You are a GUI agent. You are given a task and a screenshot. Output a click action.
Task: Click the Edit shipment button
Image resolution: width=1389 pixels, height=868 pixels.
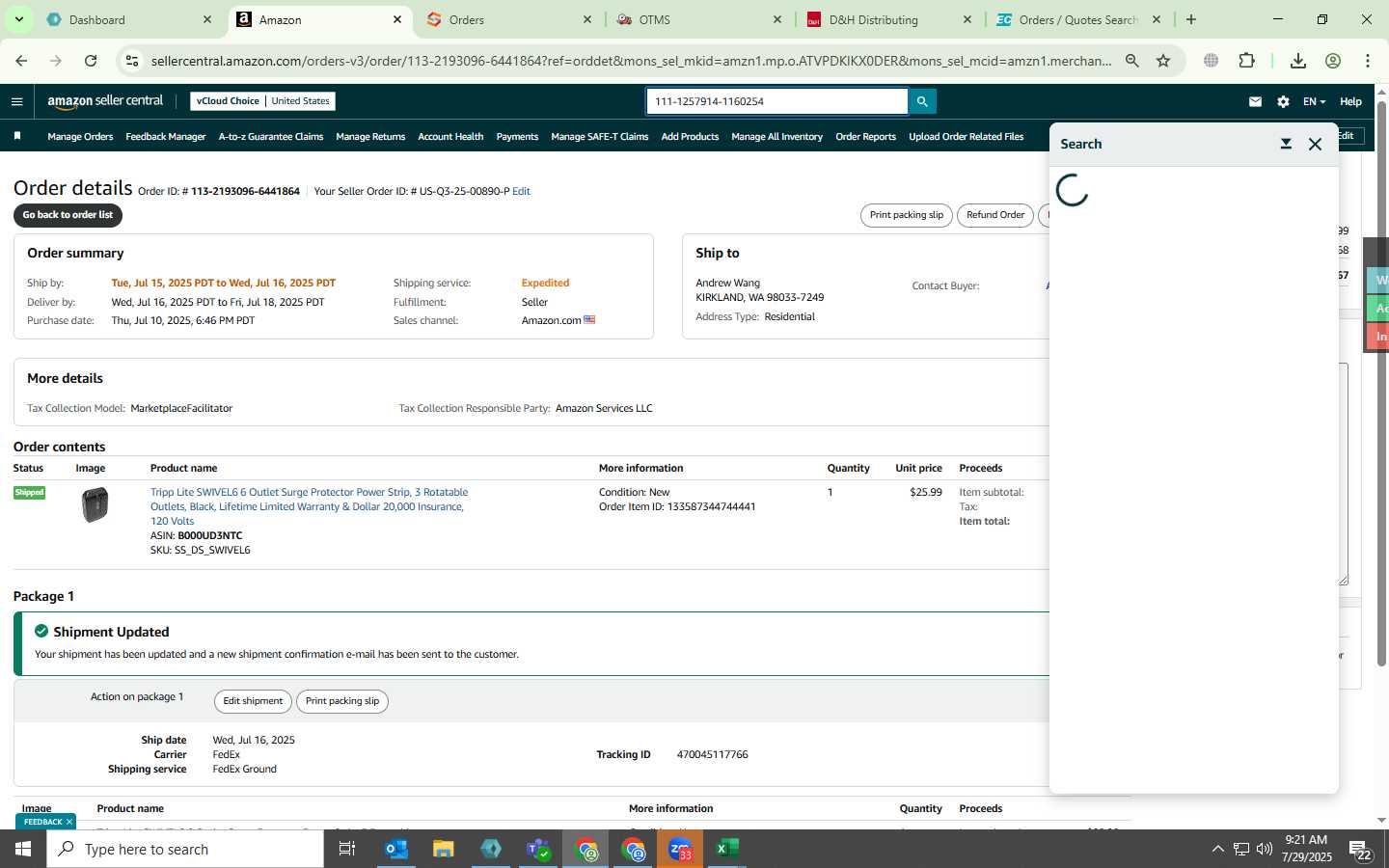point(253,701)
